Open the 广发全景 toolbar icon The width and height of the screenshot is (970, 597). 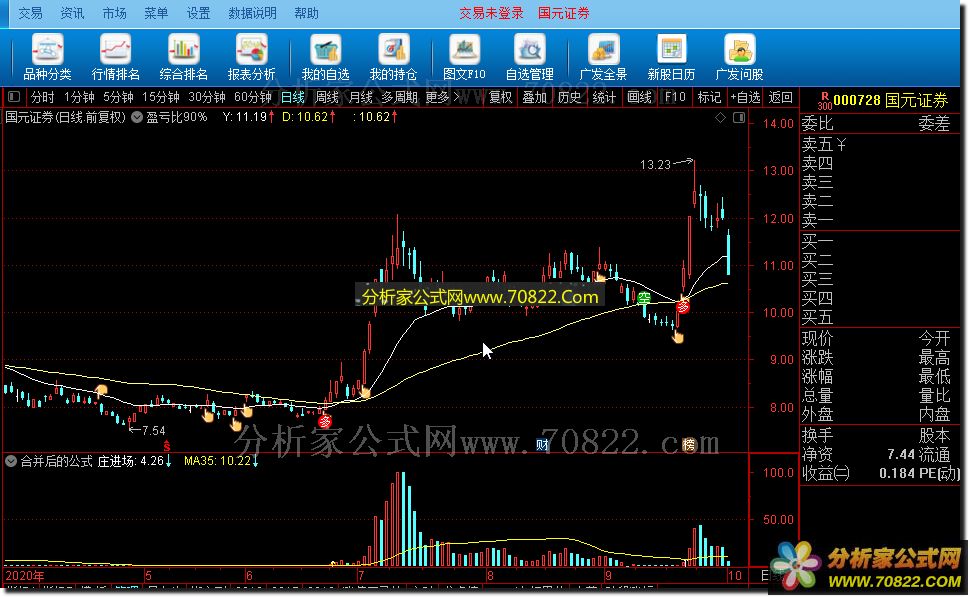(603, 58)
